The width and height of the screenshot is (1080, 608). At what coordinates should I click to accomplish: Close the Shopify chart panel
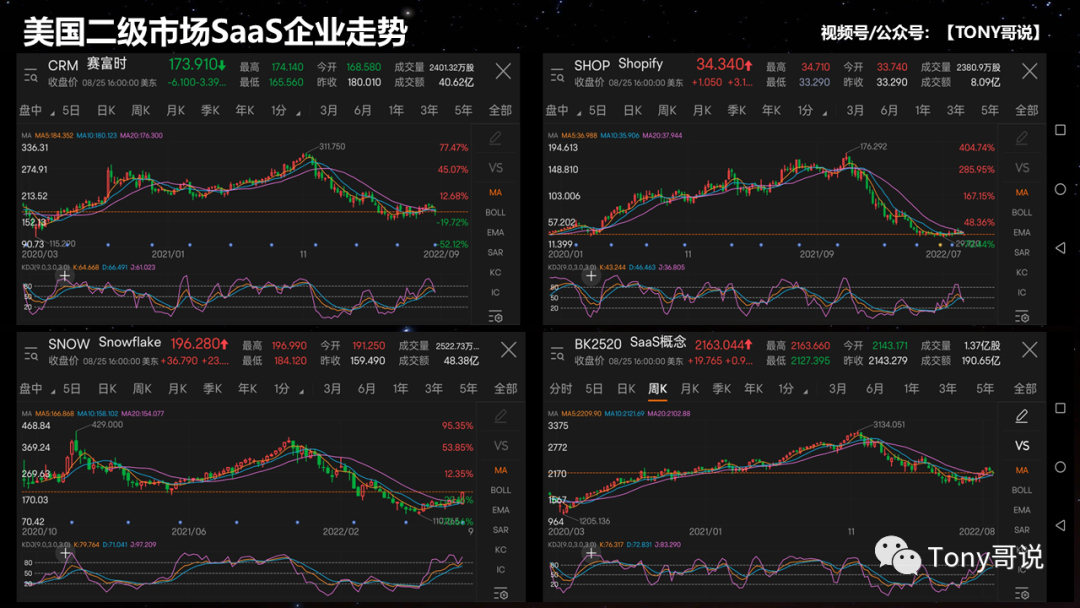[x=1029, y=72]
